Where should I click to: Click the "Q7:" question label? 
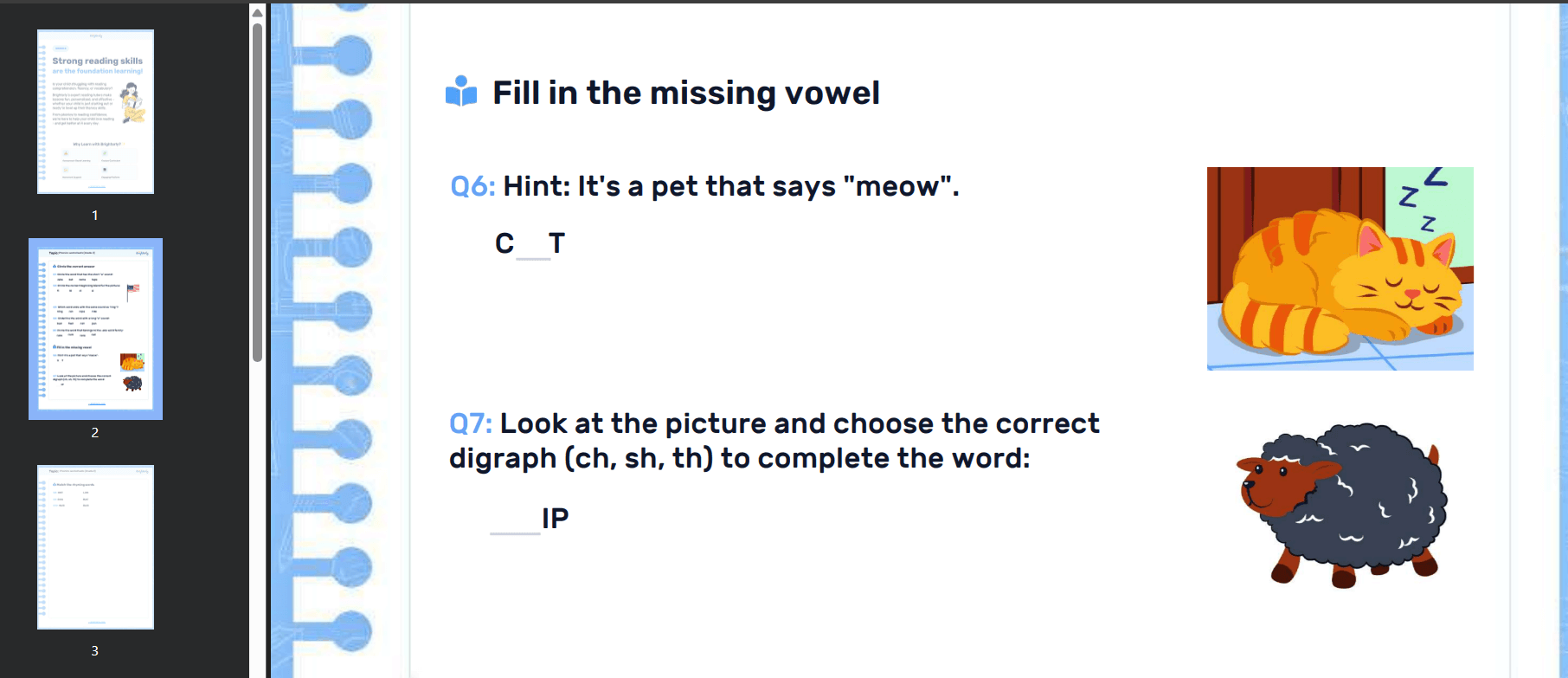[x=471, y=423]
